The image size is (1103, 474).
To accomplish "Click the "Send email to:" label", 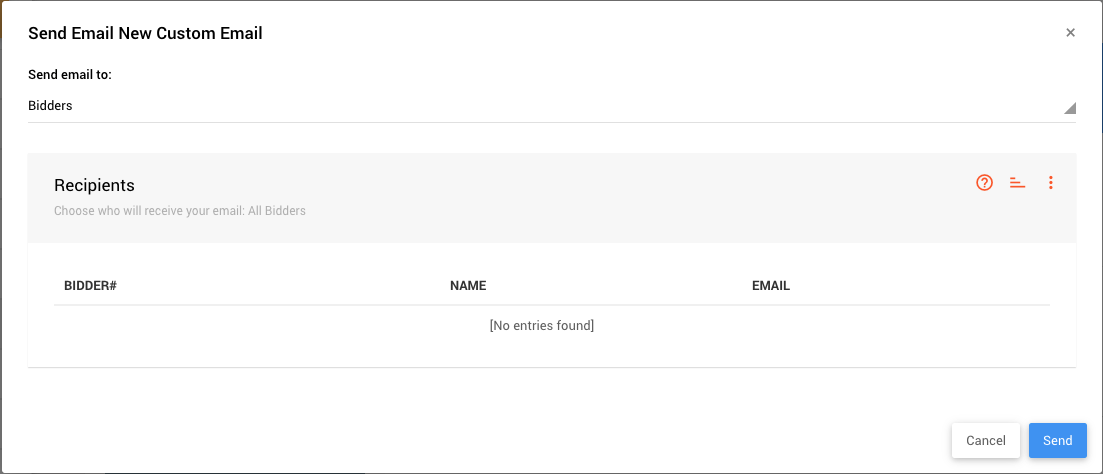I will pyautogui.click(x=70, y=75).
